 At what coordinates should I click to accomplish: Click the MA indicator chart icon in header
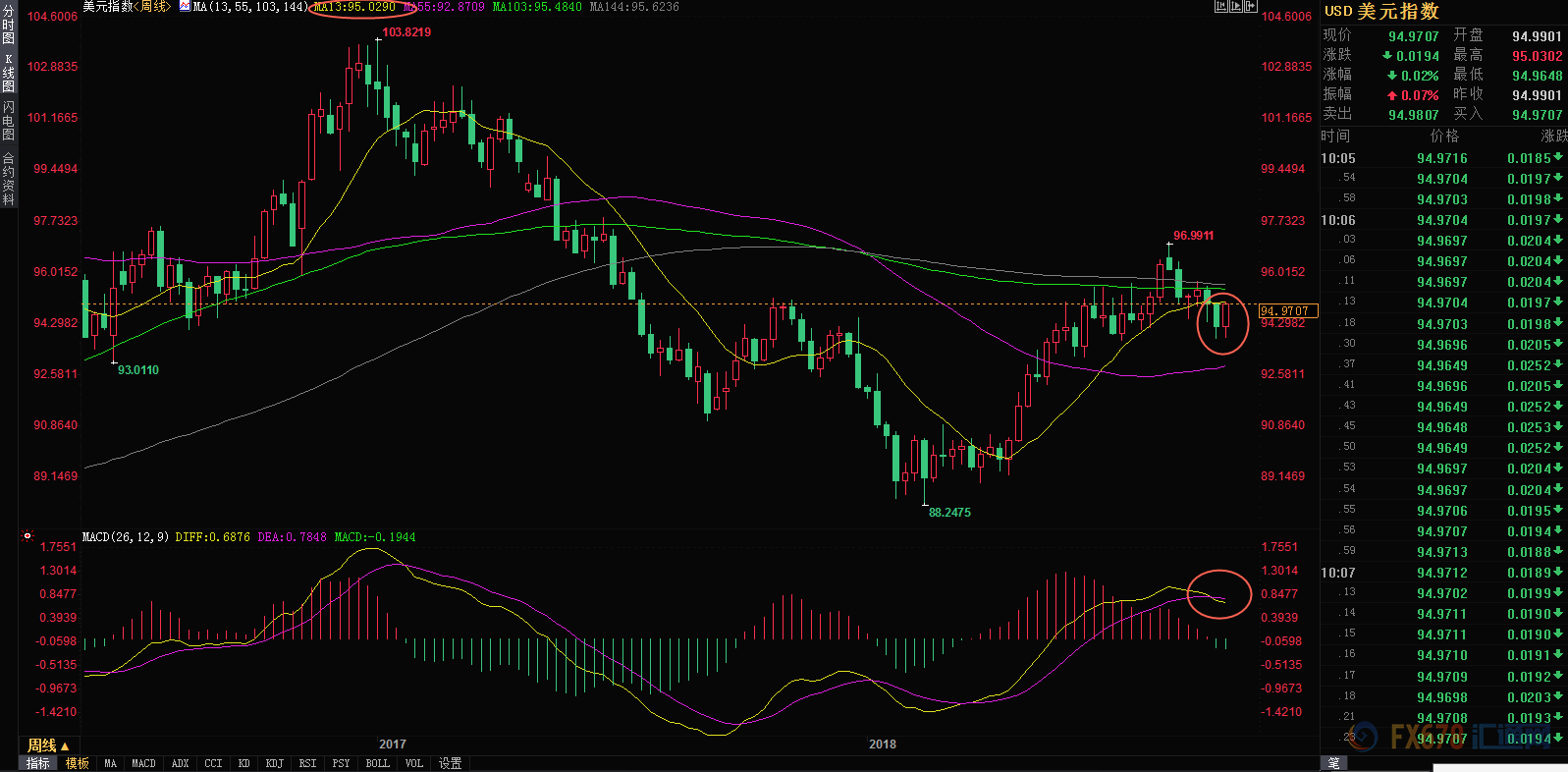185,7
